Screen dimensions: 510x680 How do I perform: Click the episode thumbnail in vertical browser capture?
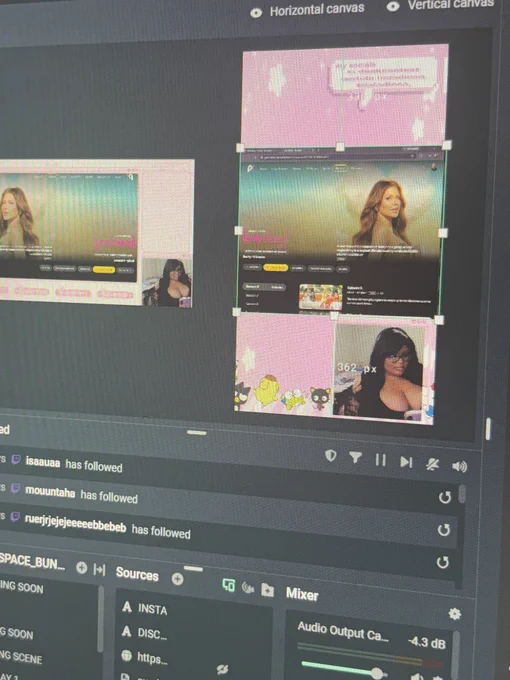[320, 297]
